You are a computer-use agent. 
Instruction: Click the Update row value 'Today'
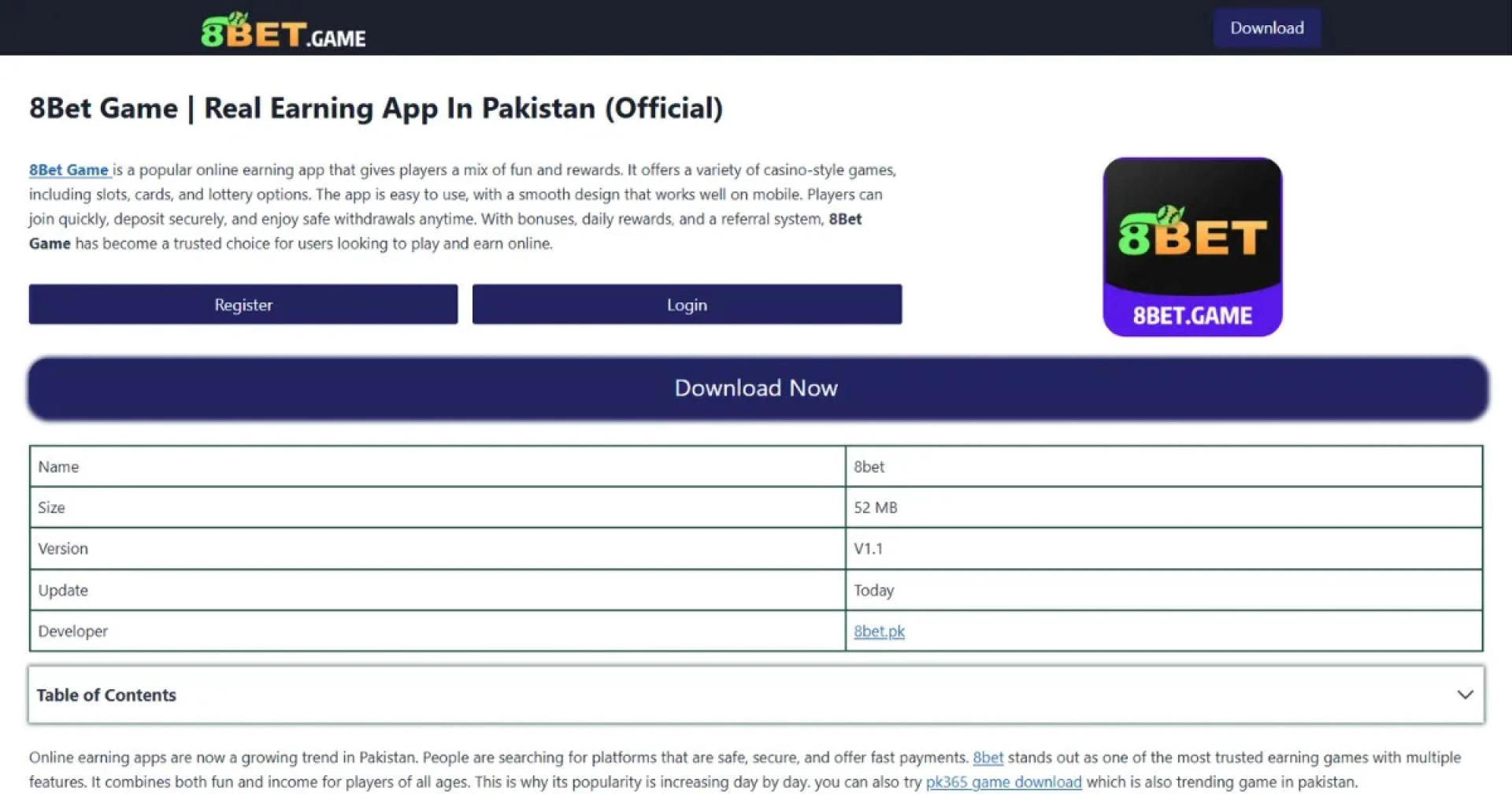coord(874,590)
